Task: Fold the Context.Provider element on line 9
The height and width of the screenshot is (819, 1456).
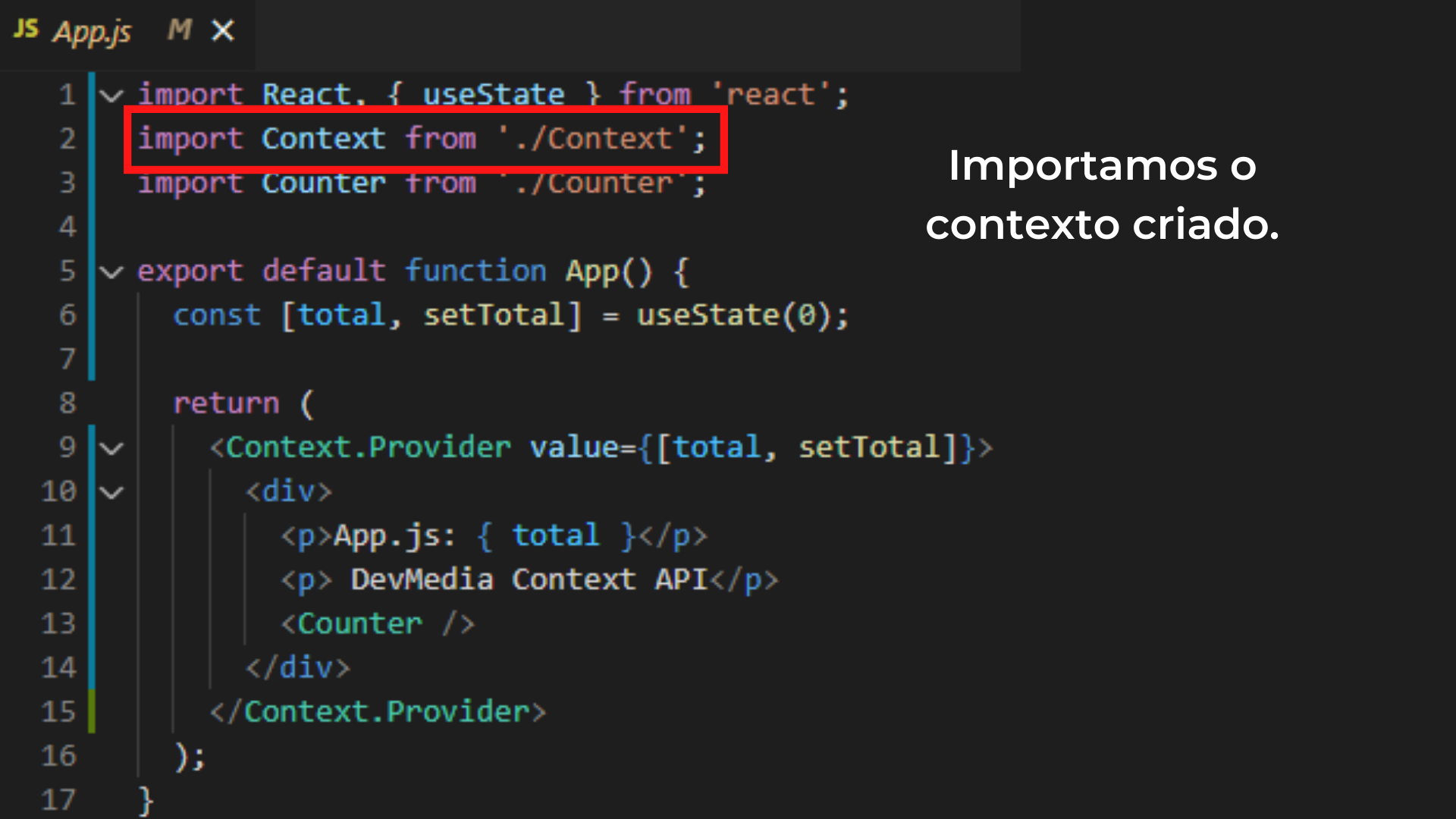Action: coord(111,448)
